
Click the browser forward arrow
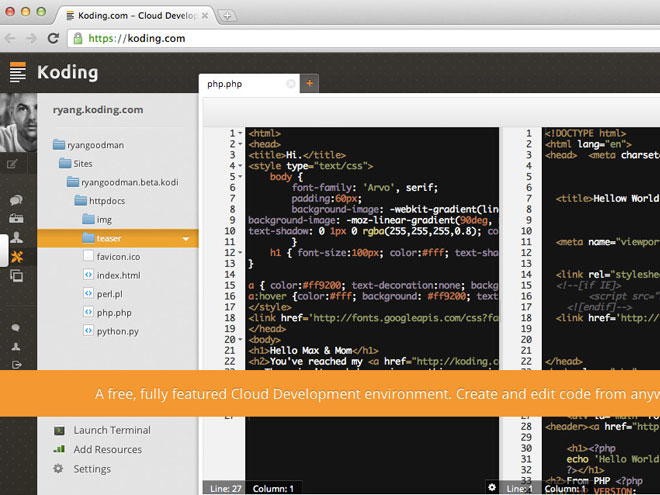click(x=31, y=38)
